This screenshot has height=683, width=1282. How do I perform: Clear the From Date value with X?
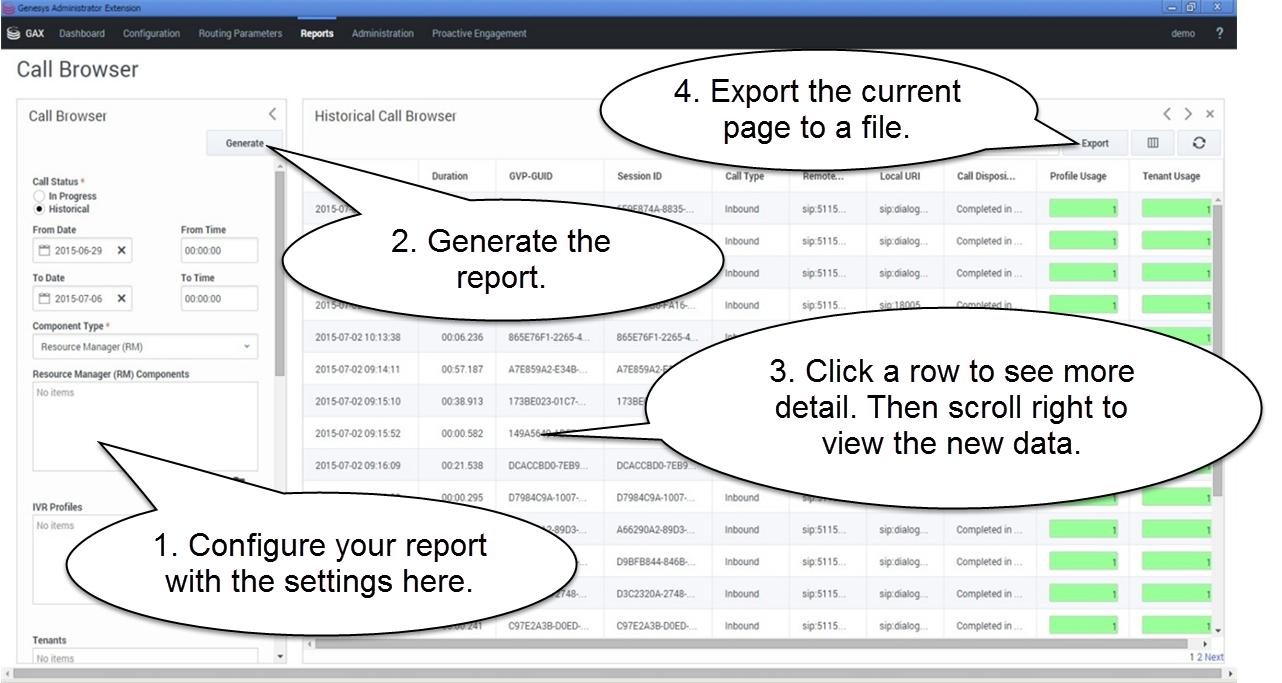(x=121, y=251)
